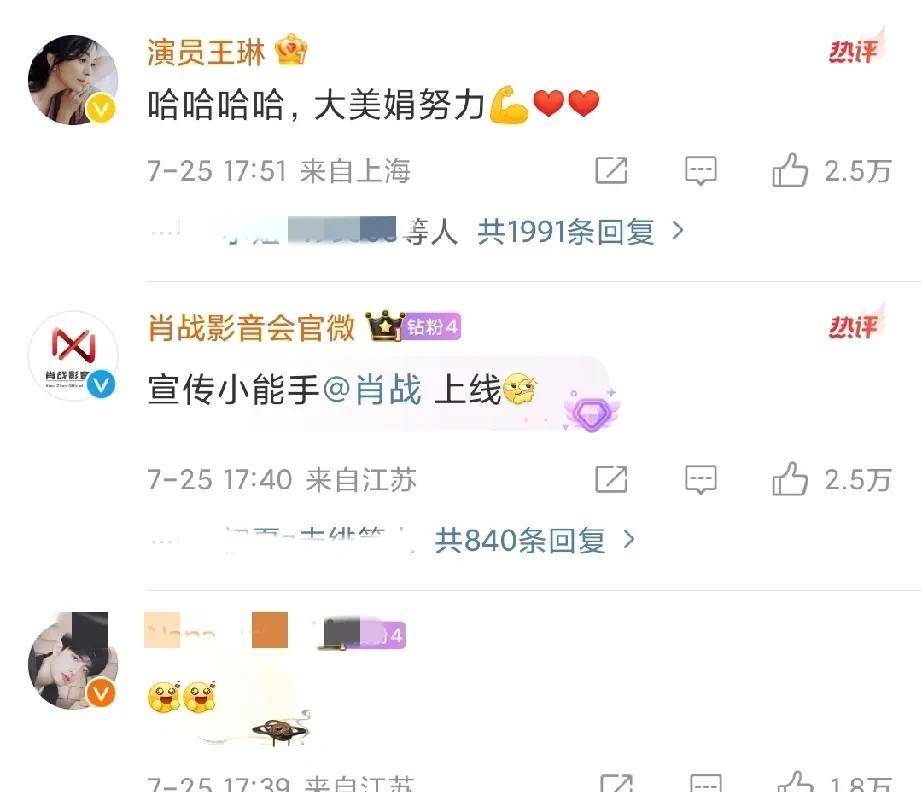Image resolution: width=922 pixels, height=792 pixels.
Task: Open the reply icon on the third comment
Action: (x=706, y=784)
